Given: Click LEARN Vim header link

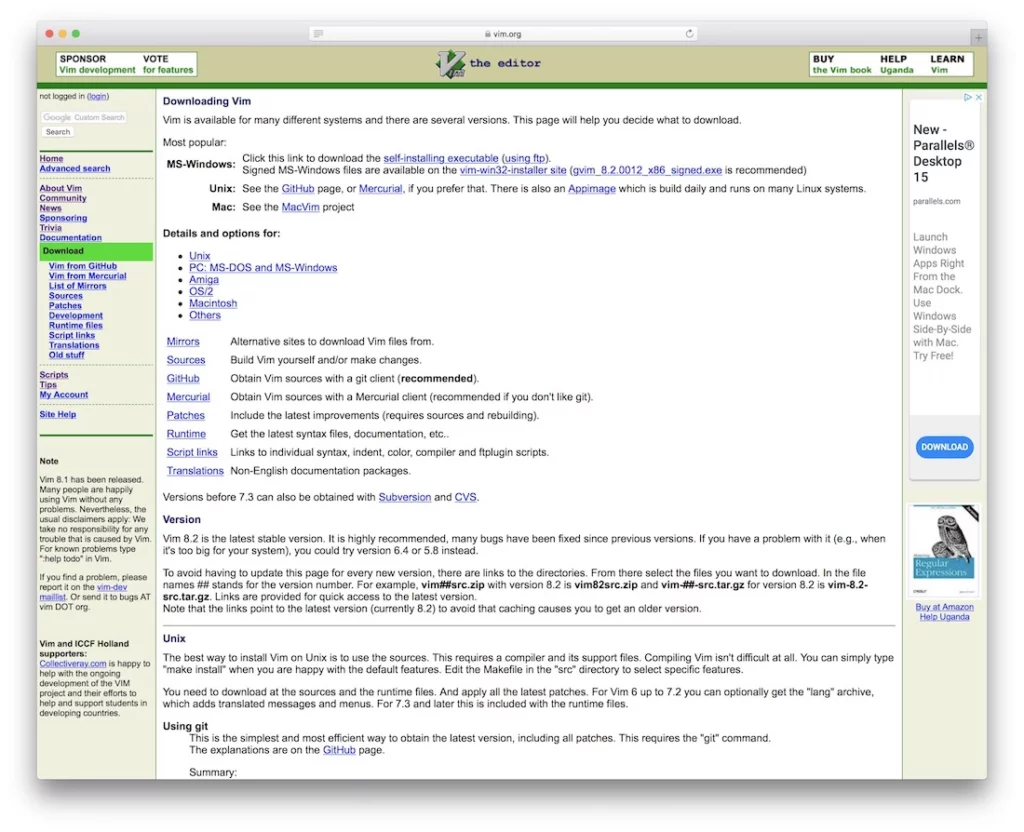Looking at the screenshot, I should click(947, 64).
